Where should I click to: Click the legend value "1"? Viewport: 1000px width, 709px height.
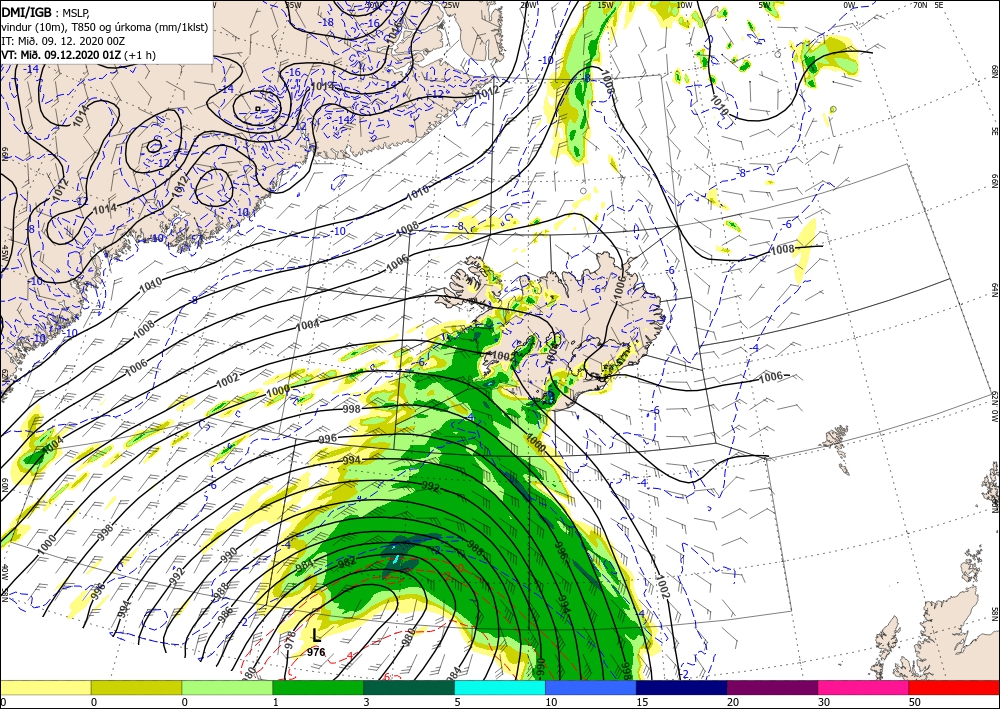[x=276, y=702]
